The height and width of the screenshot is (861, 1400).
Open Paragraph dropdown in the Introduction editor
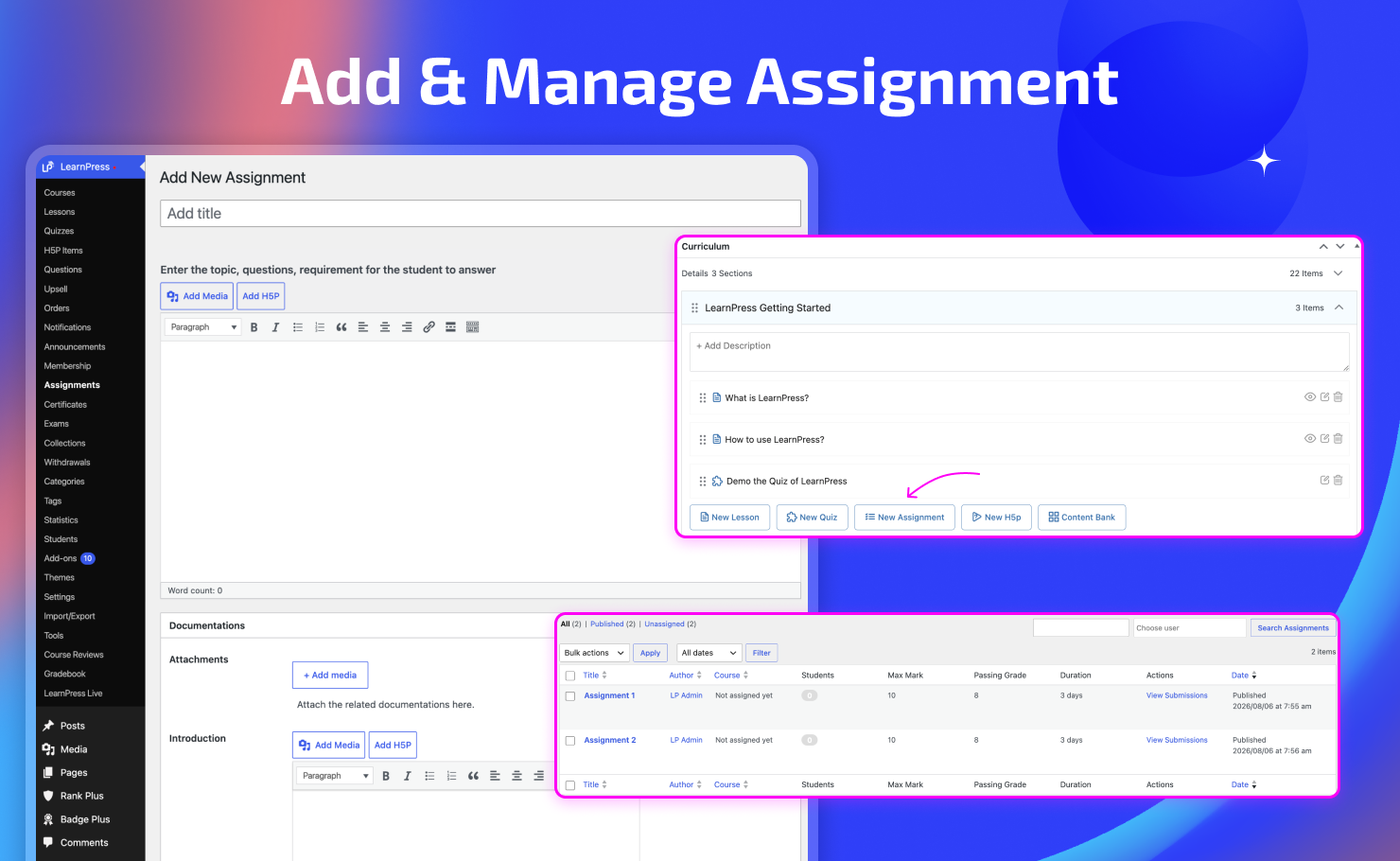[336, 776]
